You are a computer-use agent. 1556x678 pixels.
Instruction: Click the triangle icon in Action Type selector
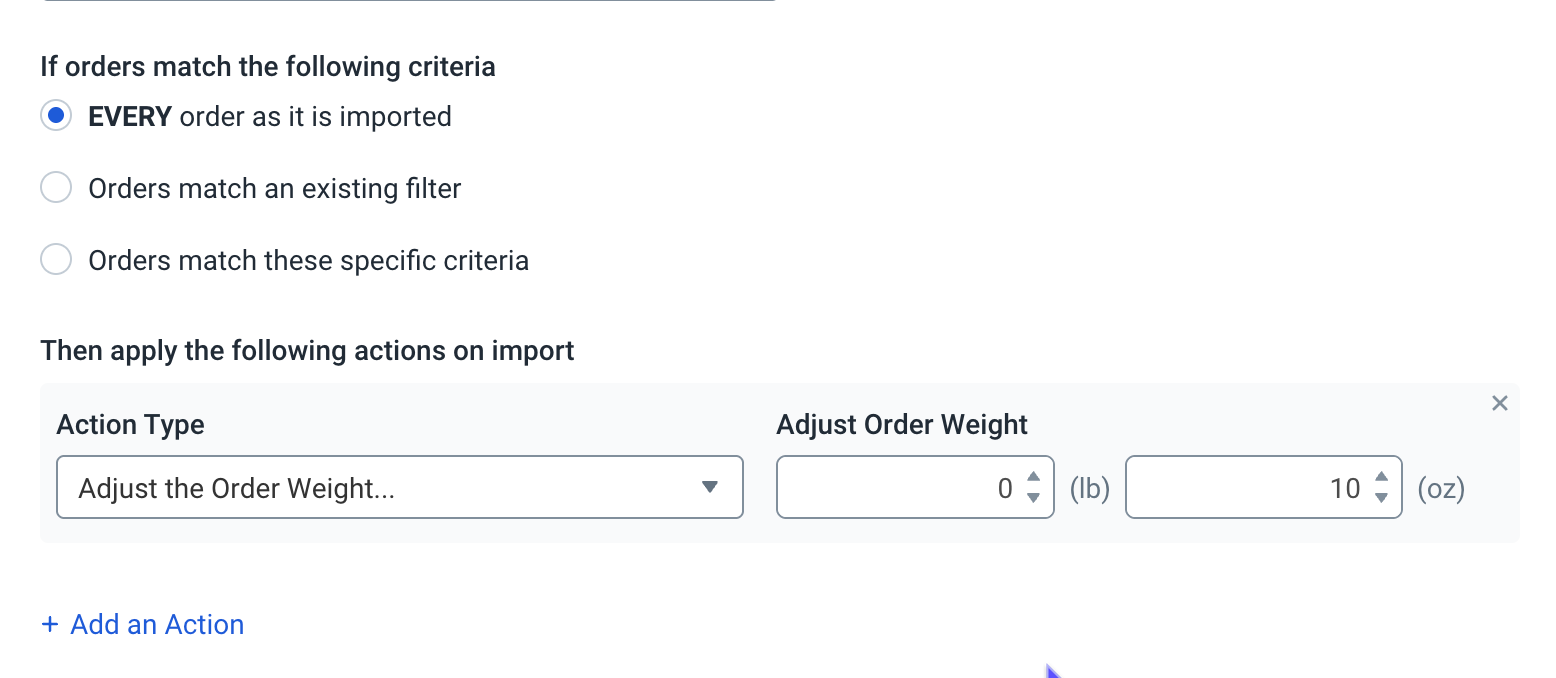pos(710,487)
